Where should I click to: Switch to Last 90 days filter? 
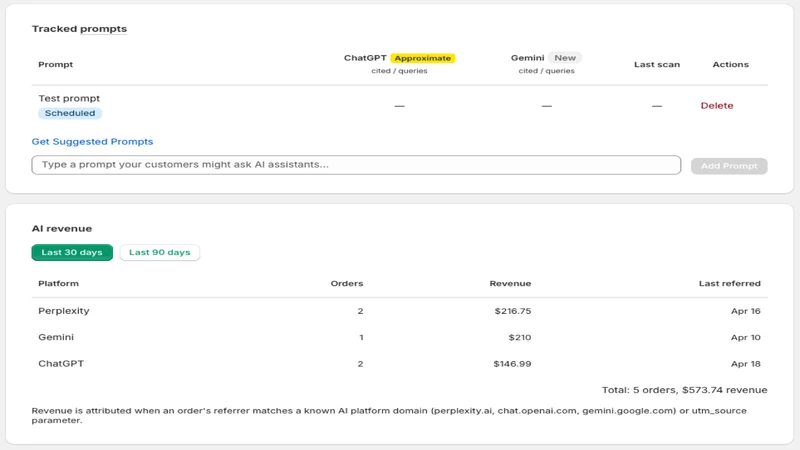click(160, 253)
